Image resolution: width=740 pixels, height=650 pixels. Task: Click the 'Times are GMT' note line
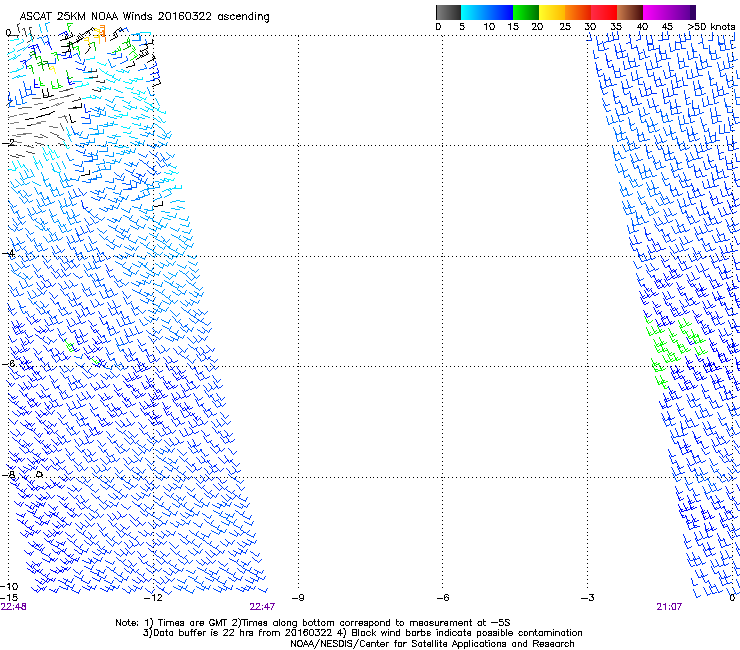pos(313,623)
